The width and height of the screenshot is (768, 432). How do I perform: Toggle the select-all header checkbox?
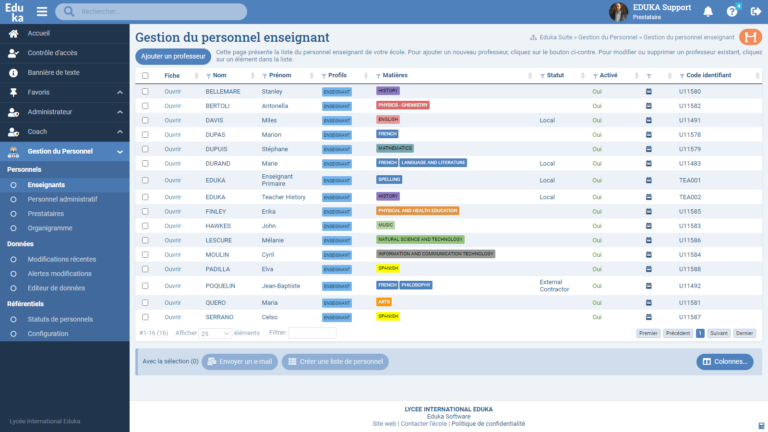click(145, 75)
